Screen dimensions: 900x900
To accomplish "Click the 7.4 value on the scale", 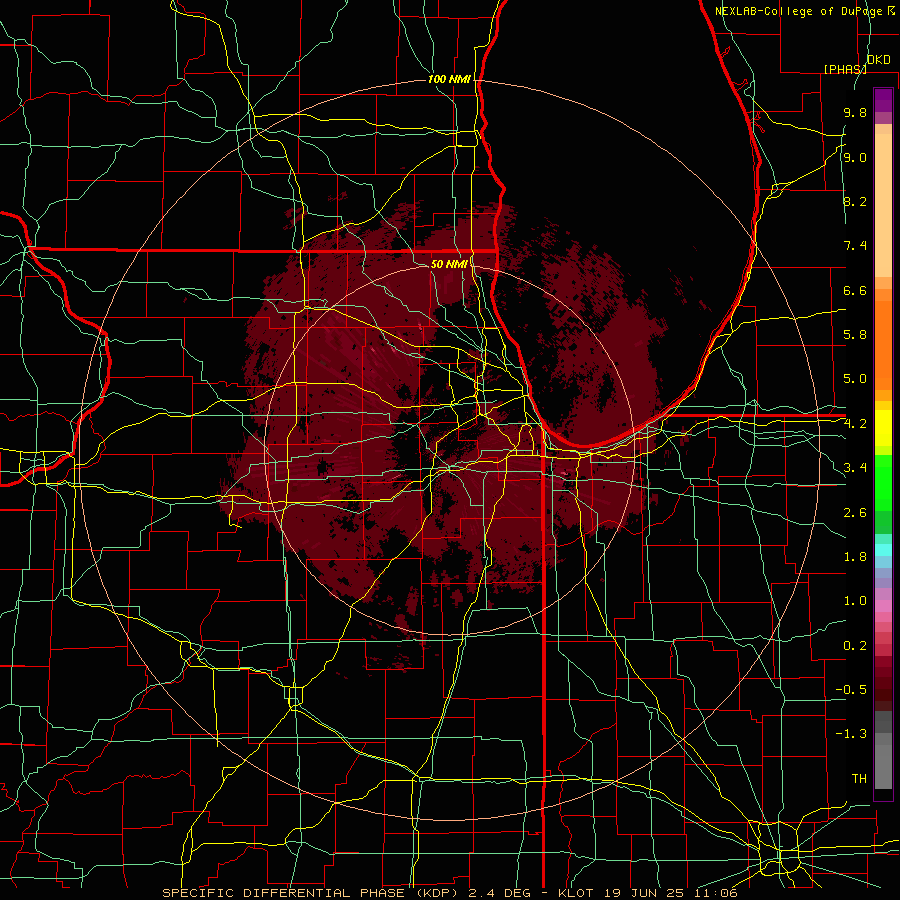I will [x=855, y=246].
